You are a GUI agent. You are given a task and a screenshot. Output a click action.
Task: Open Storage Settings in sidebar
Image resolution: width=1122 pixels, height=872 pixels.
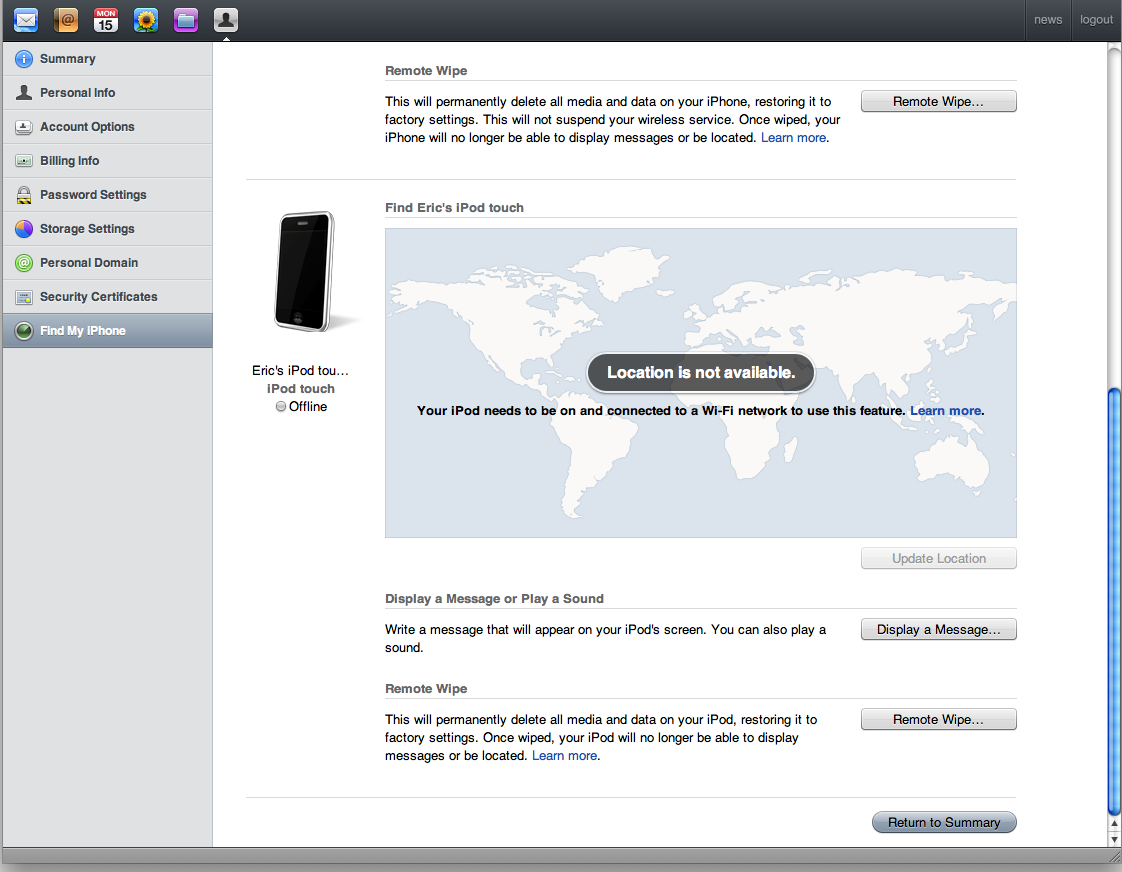click(x=107, y=229)
